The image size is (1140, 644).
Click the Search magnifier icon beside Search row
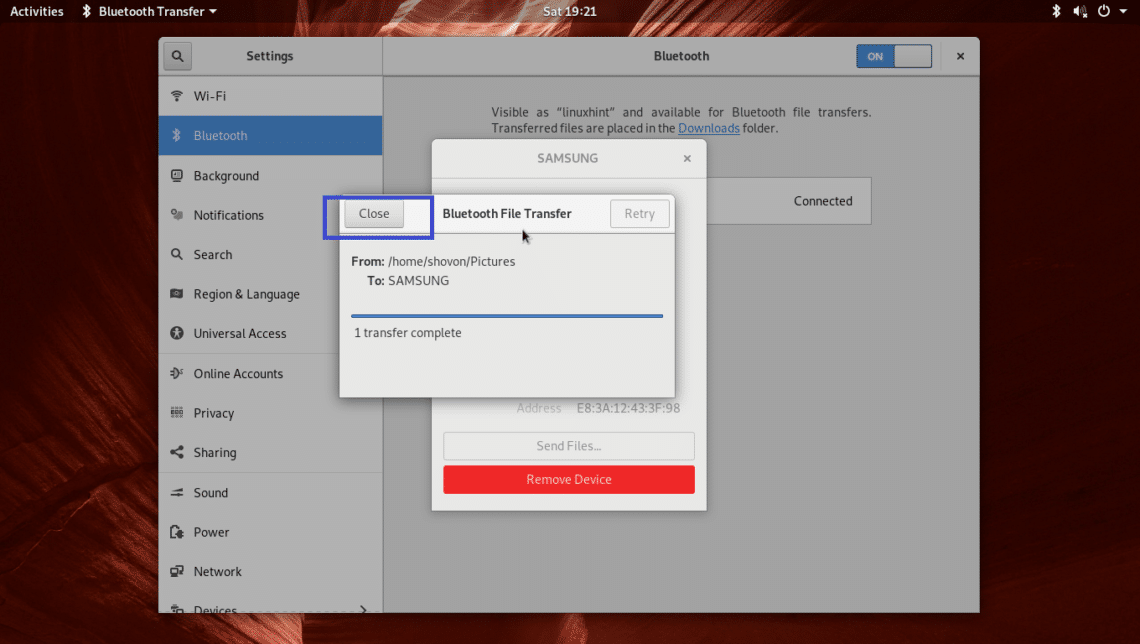point(177,254)
